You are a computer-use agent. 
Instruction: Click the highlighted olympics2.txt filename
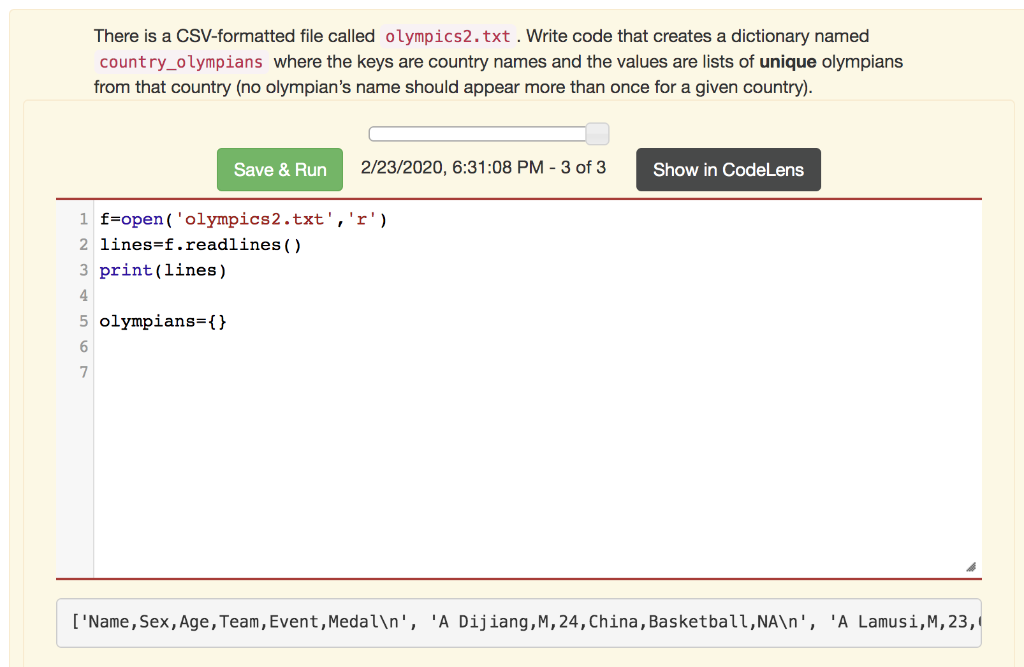[447, 36]
